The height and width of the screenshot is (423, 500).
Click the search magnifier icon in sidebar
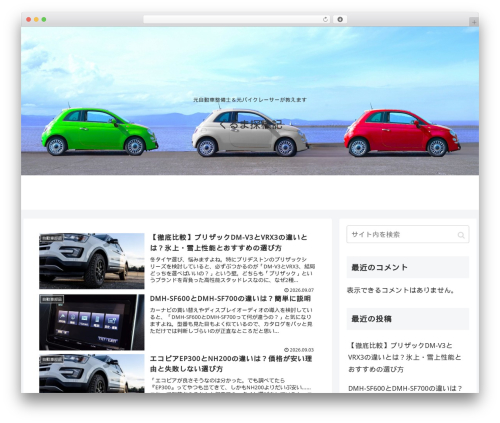coord(461,235)
